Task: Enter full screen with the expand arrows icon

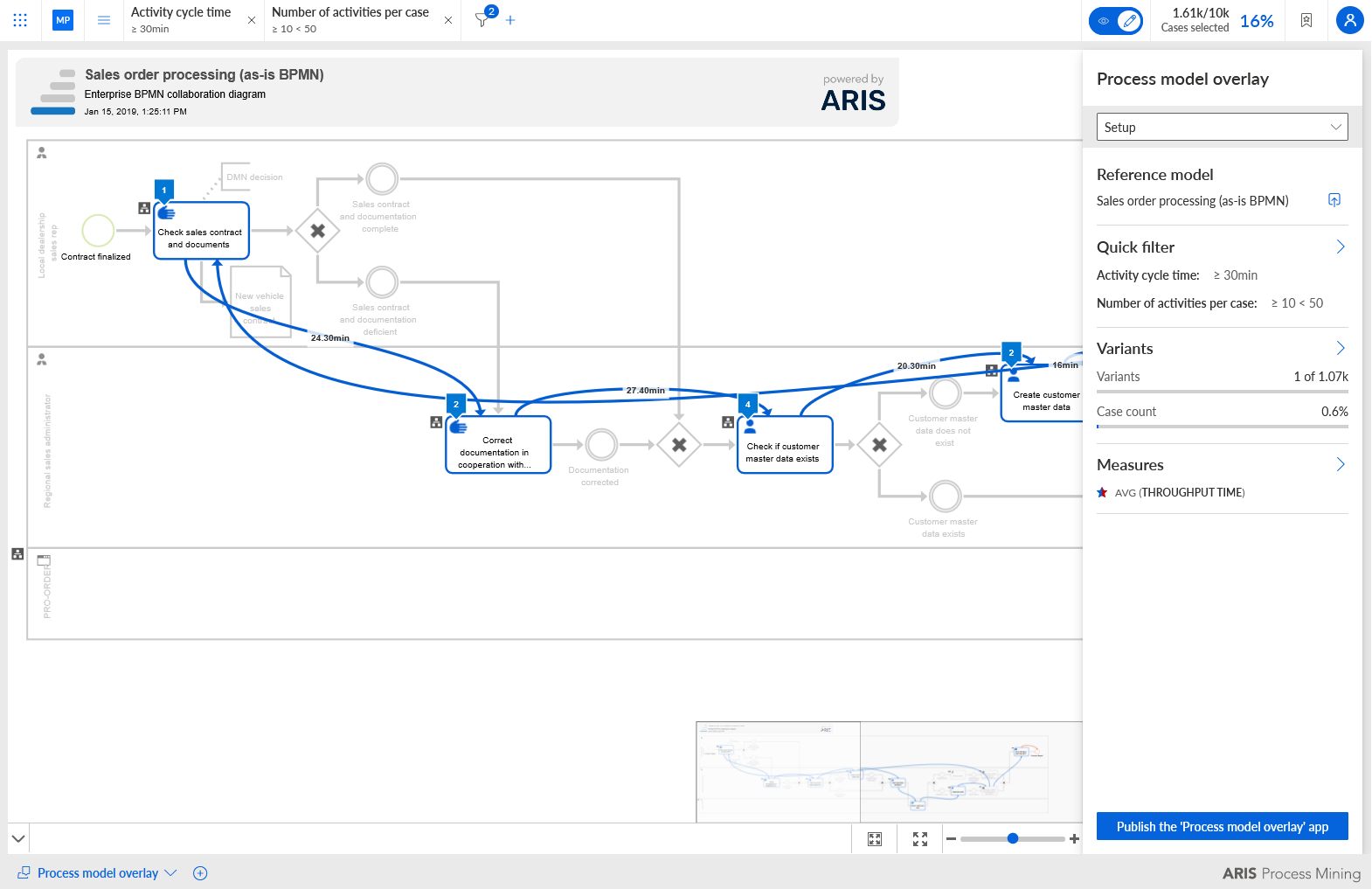Action: coord(920,839)
